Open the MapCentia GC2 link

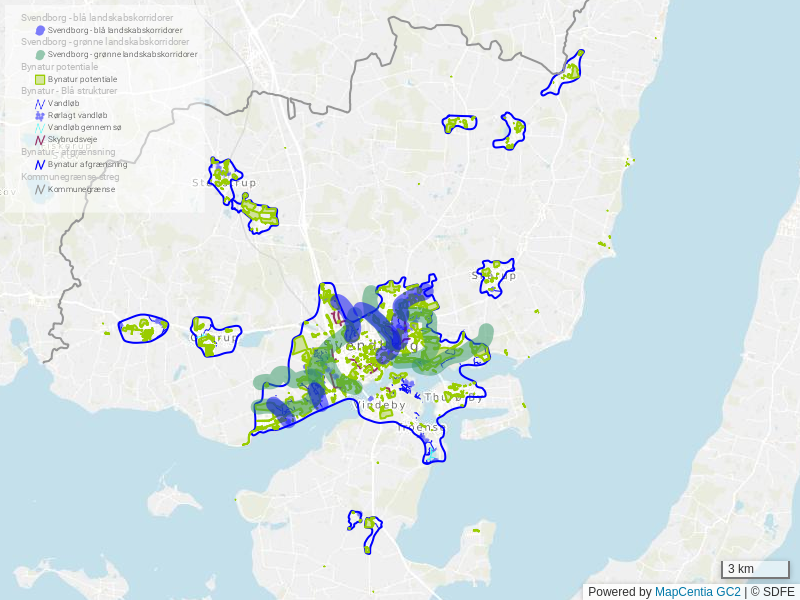click(697, 592)
